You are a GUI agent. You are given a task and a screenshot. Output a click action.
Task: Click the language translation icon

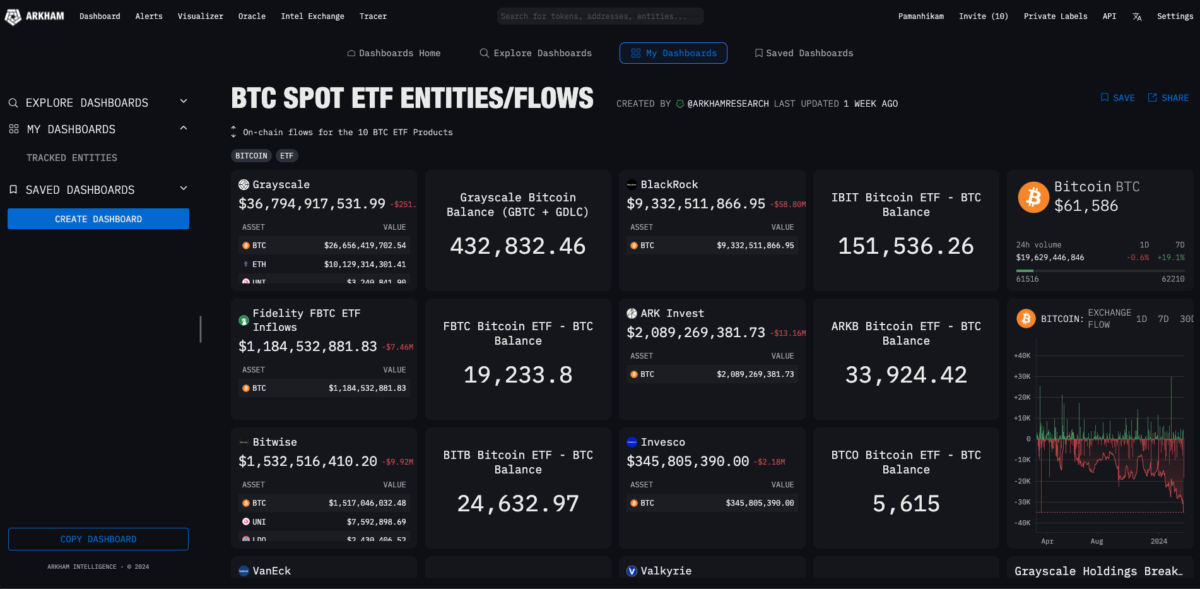pyautogui.click(x=1137, y=16)
